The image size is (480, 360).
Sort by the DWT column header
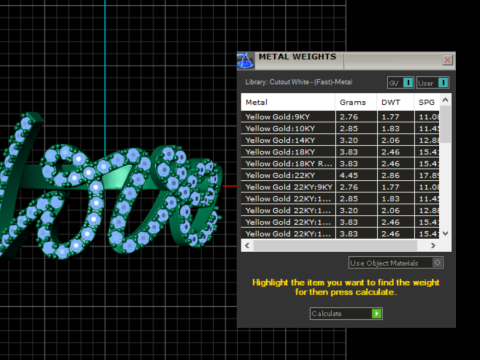[x=395, y=102]
